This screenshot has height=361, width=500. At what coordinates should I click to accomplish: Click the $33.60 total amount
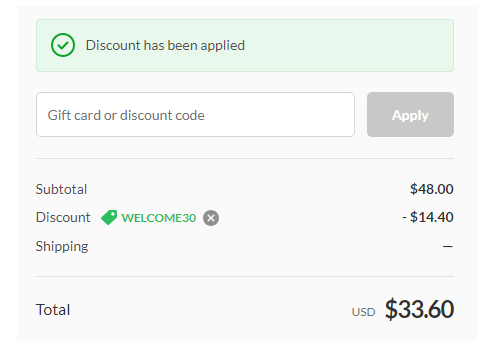[x=419, y=309]
